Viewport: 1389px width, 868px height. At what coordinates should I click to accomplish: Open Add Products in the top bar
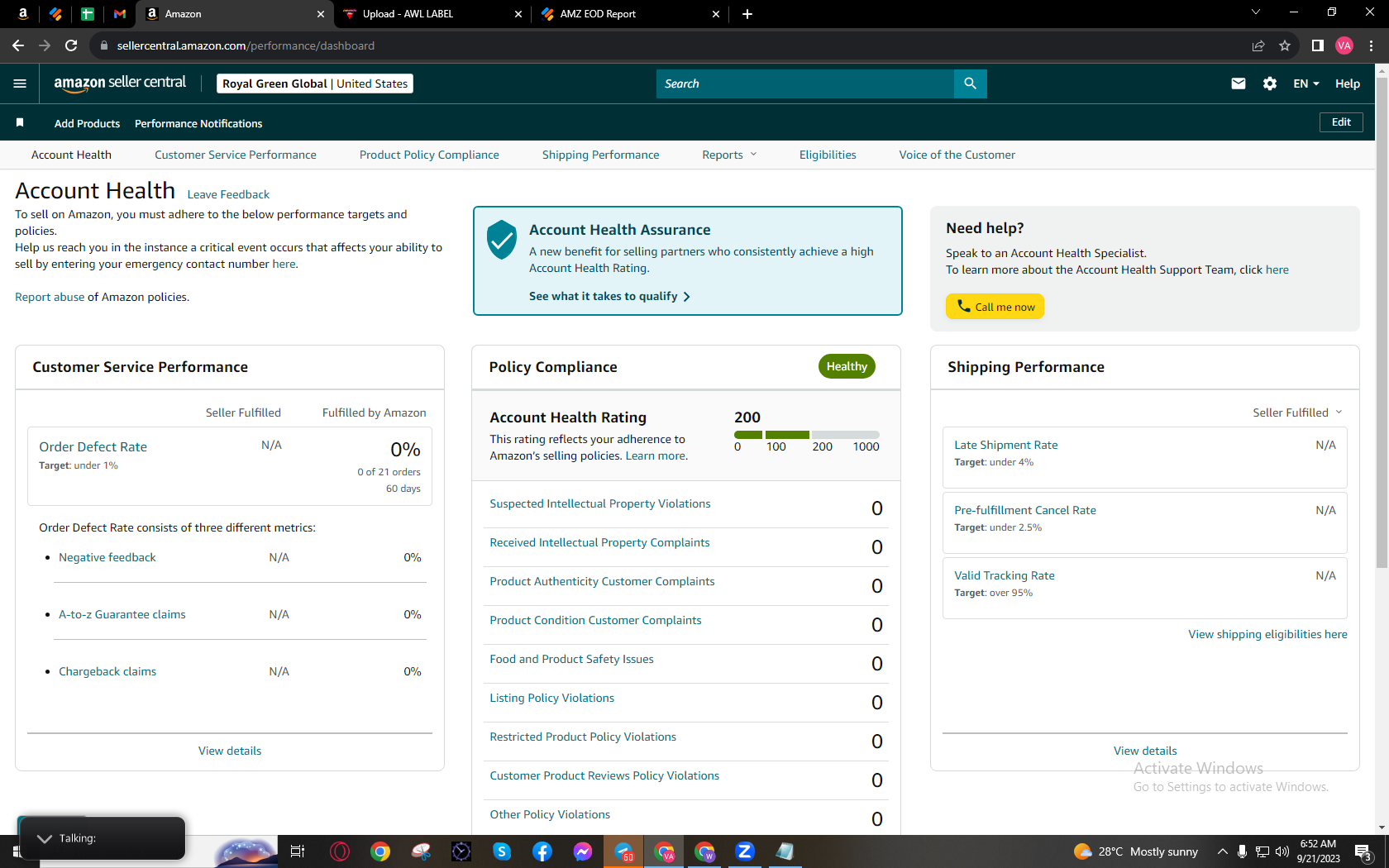(x=87, y=123)
